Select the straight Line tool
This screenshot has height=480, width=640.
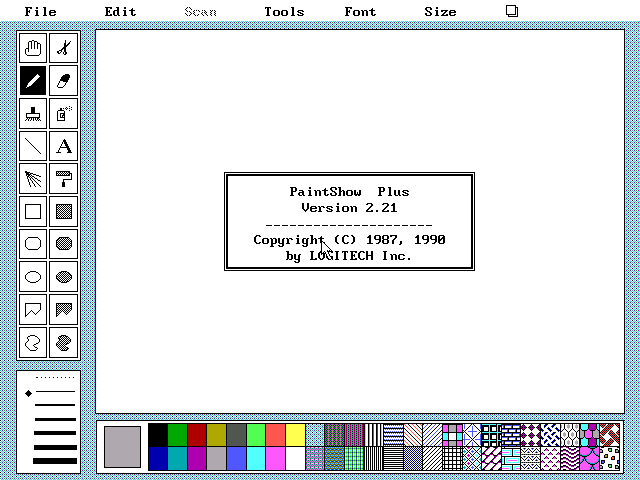click(x=33, y=146)
